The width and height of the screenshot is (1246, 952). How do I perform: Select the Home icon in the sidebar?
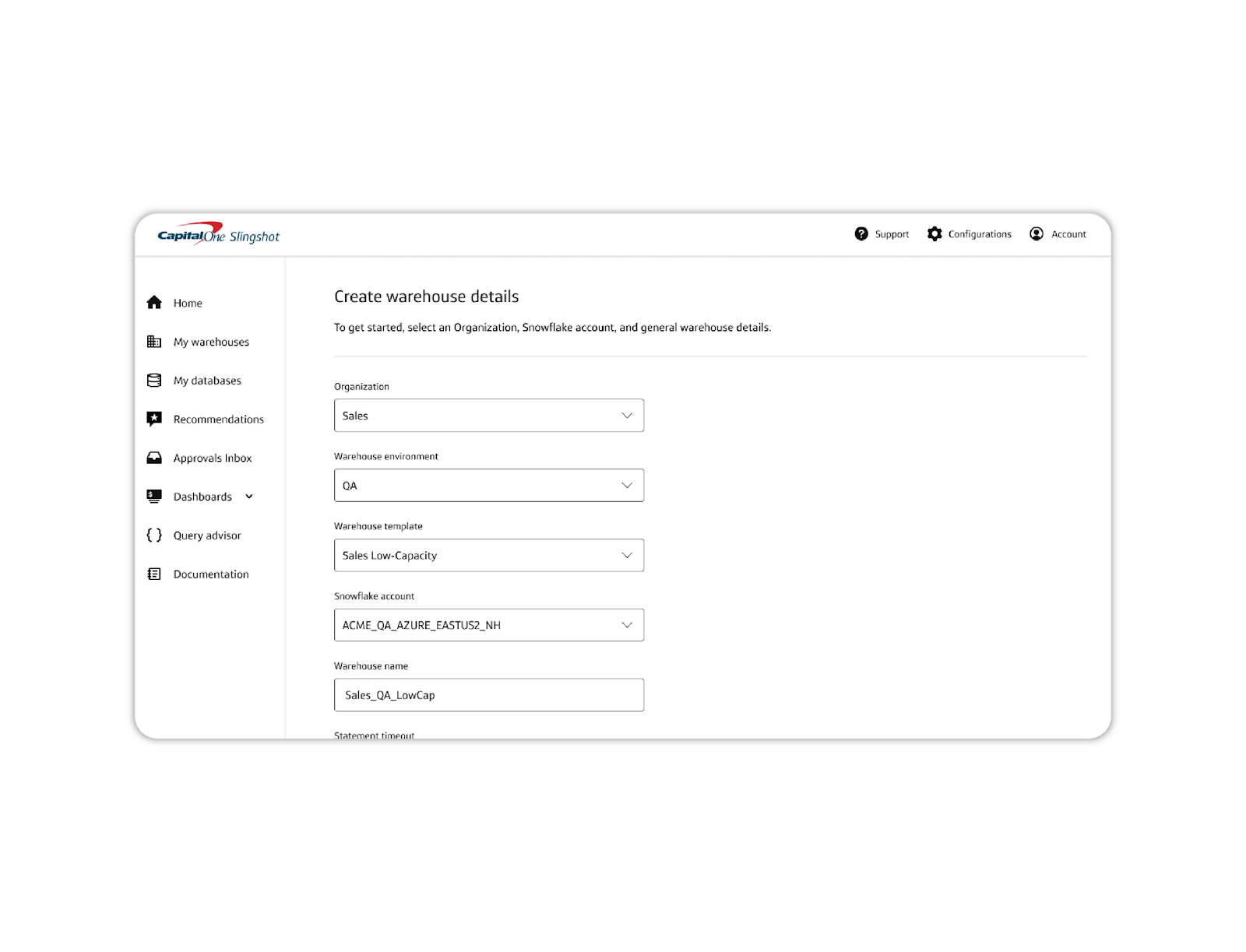click(x=153, y=303)
